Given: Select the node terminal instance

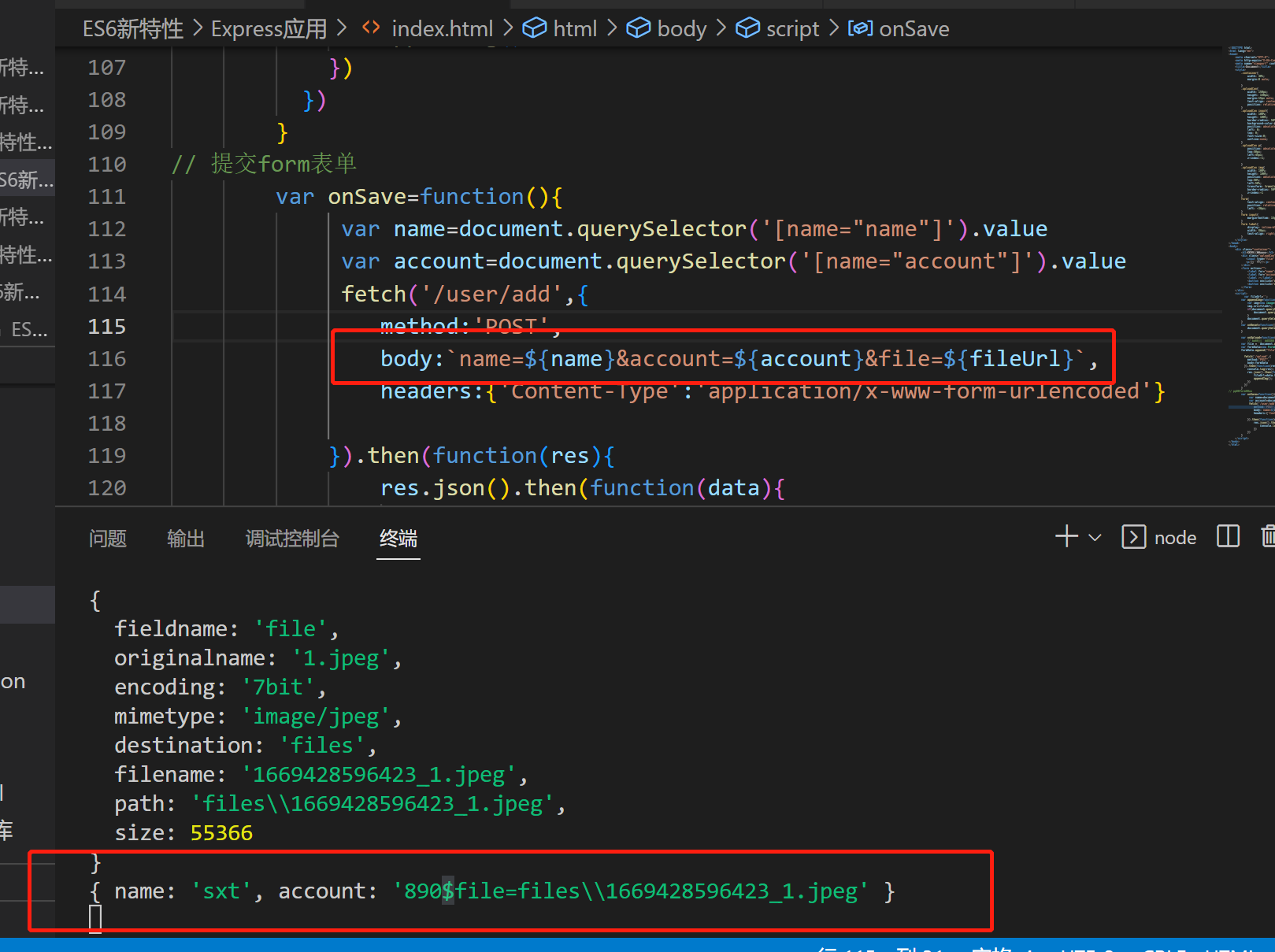Looking at the screenshot, I should [x=1159, y=538].
